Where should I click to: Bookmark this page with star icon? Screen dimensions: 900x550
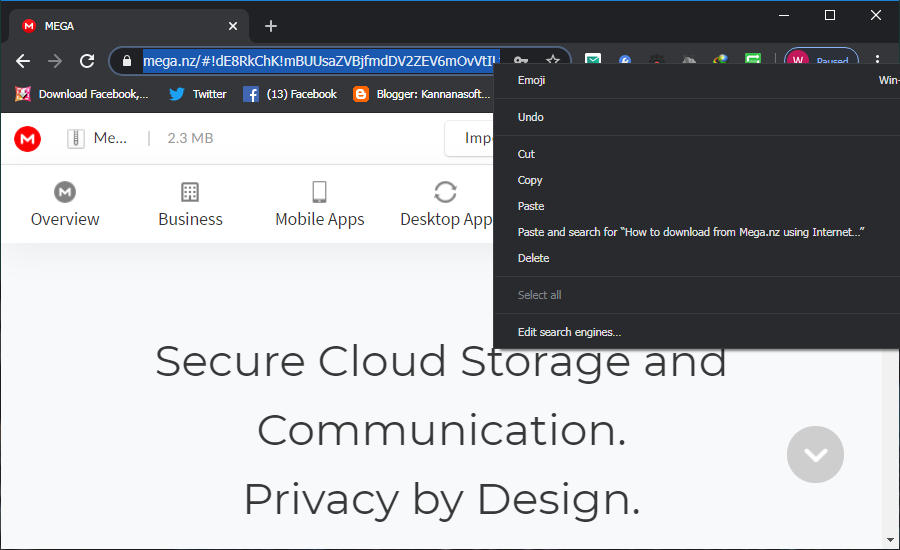click(552, 61)
